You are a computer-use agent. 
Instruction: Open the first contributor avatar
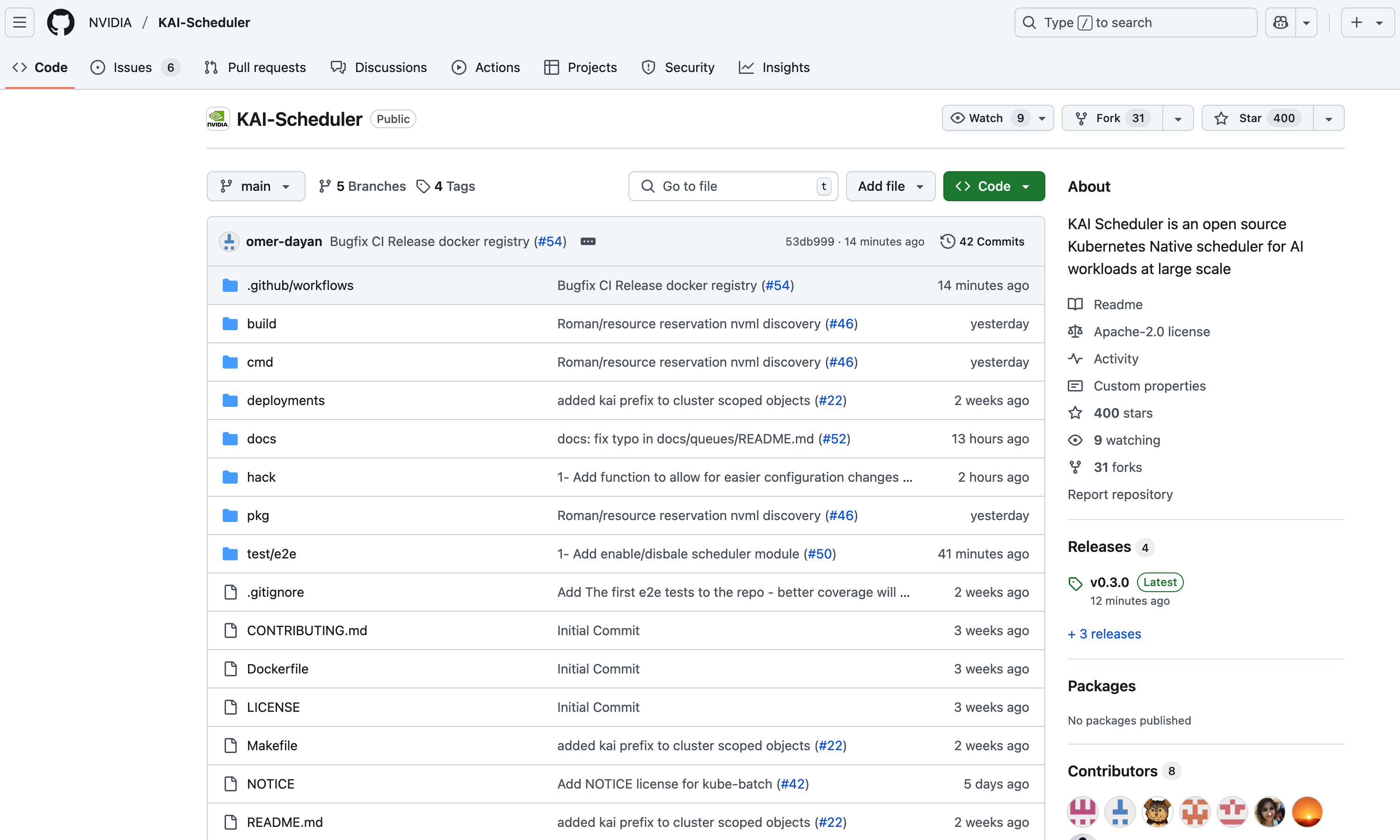pyautogui.click(x=1082, y=811)
